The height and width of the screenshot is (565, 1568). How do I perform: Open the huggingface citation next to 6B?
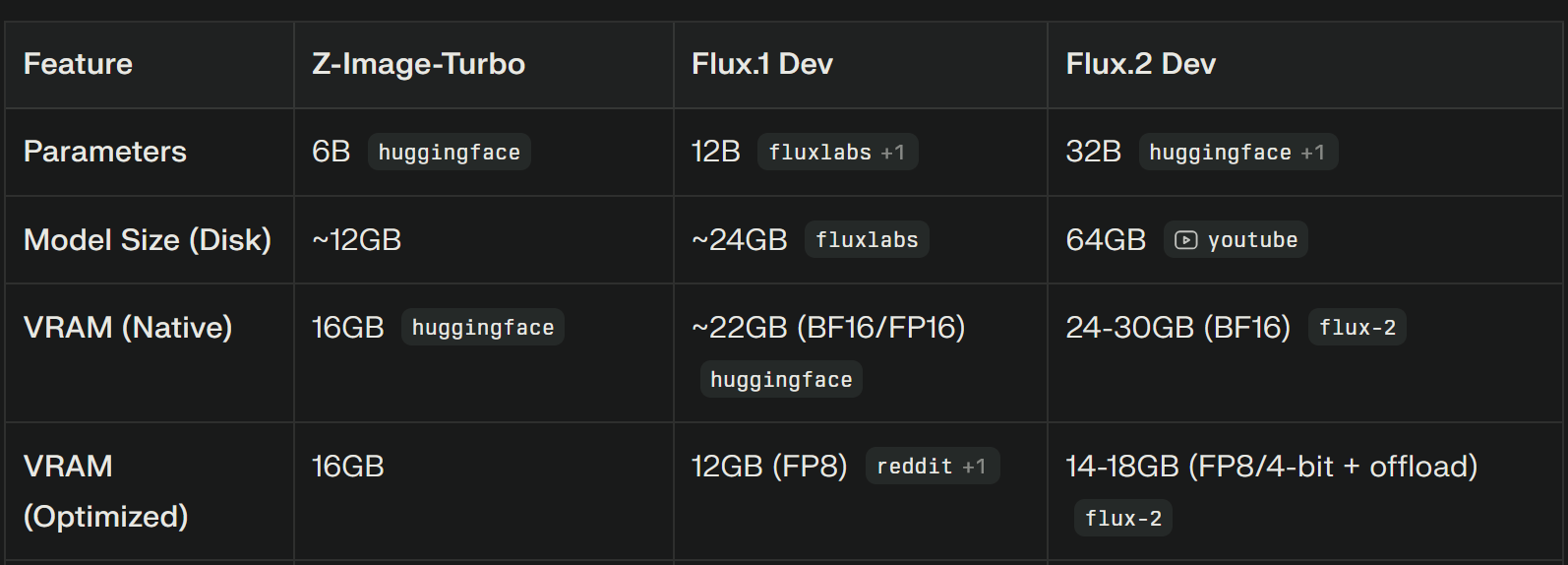450,152
